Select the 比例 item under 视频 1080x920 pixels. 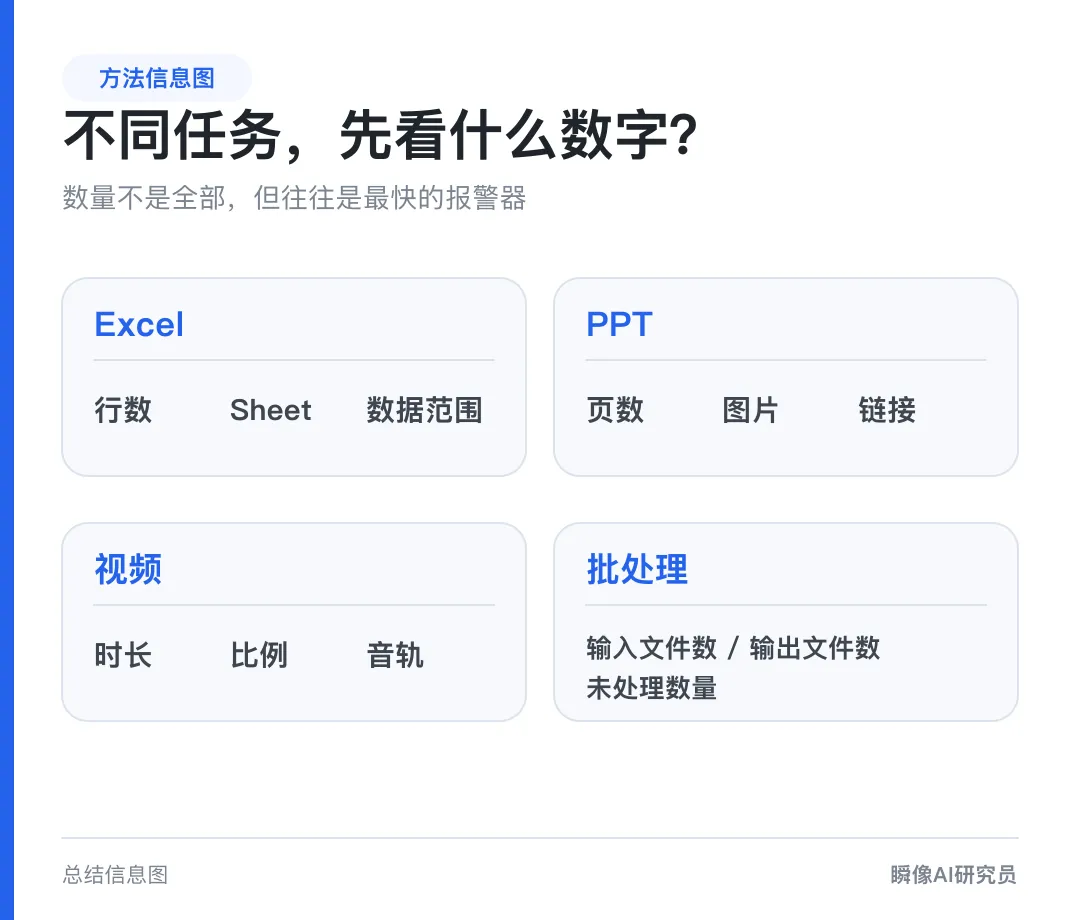[259, 655]
